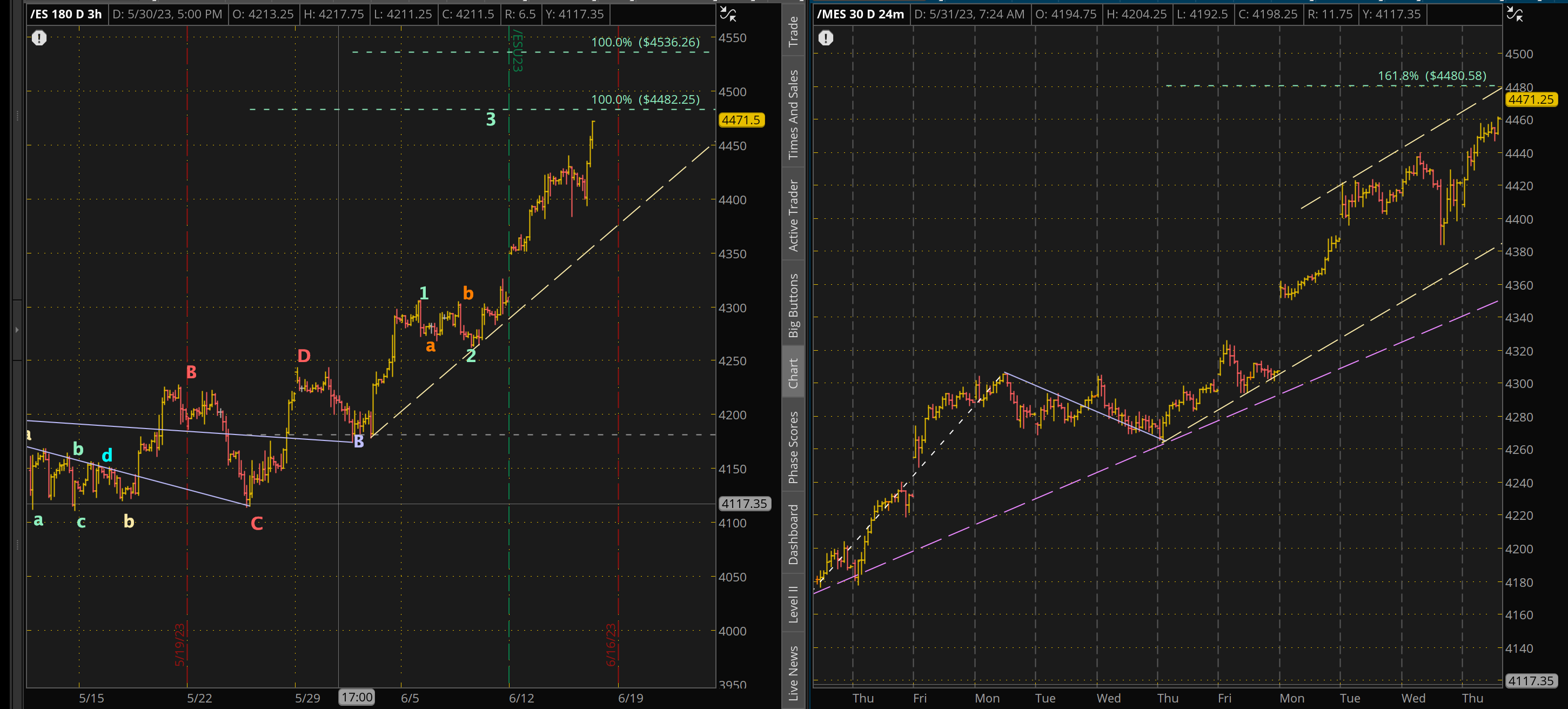The width and height of the screenshot is (1568, 709).
Task: Click the 161.8% ($4480.58) Fibonacci label
Action: (x=1432, y=76)
